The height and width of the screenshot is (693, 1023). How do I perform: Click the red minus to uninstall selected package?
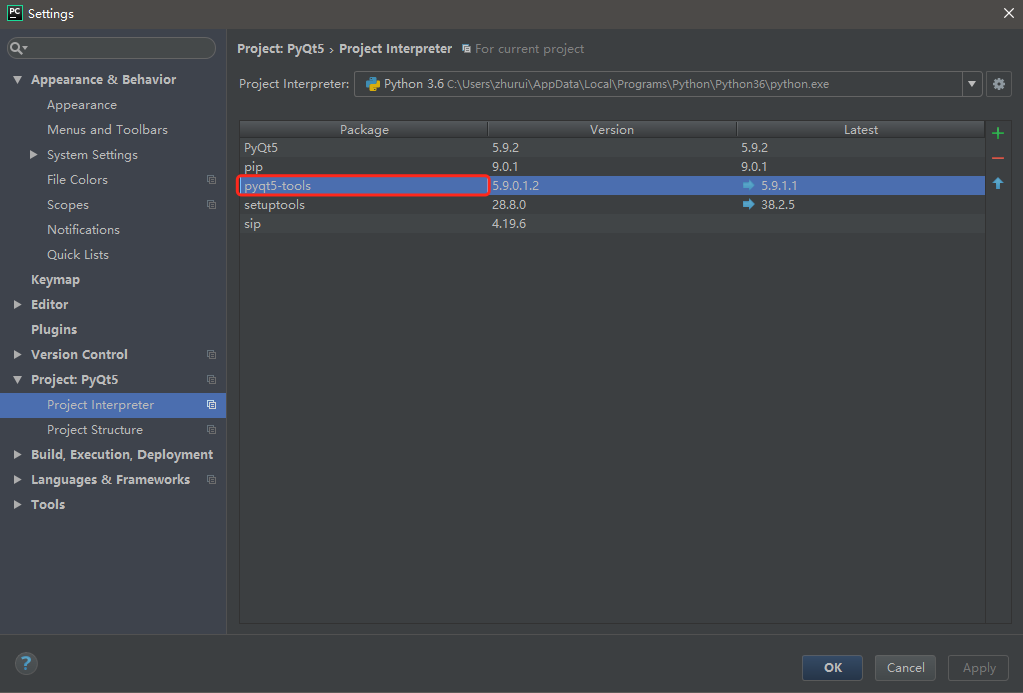pyautogui.click(x=997, y=158)
